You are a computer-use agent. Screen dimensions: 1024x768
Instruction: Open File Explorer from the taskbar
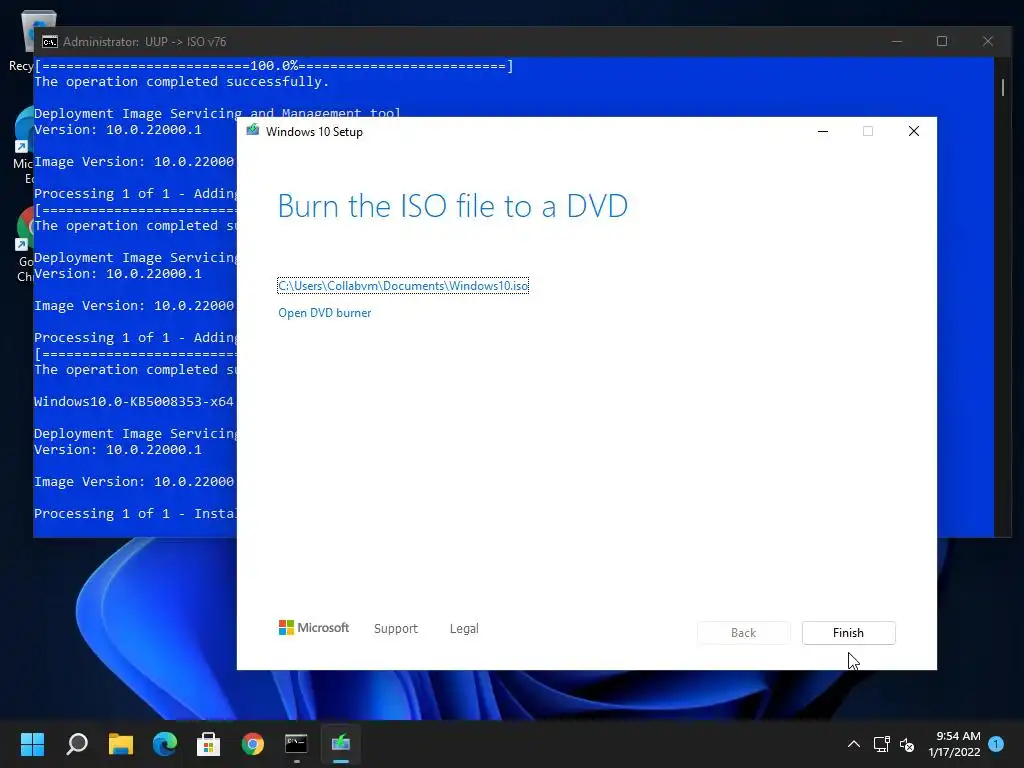click(121, 743)
